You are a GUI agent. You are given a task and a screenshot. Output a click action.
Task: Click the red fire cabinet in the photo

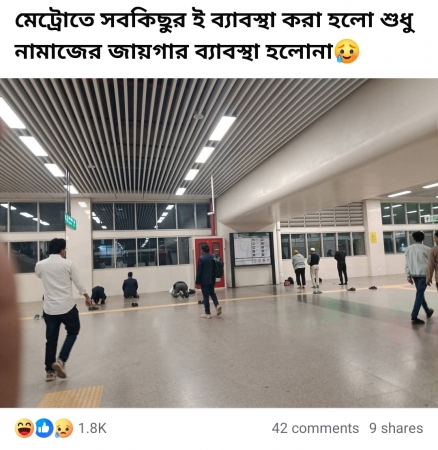tap(210, 261)
